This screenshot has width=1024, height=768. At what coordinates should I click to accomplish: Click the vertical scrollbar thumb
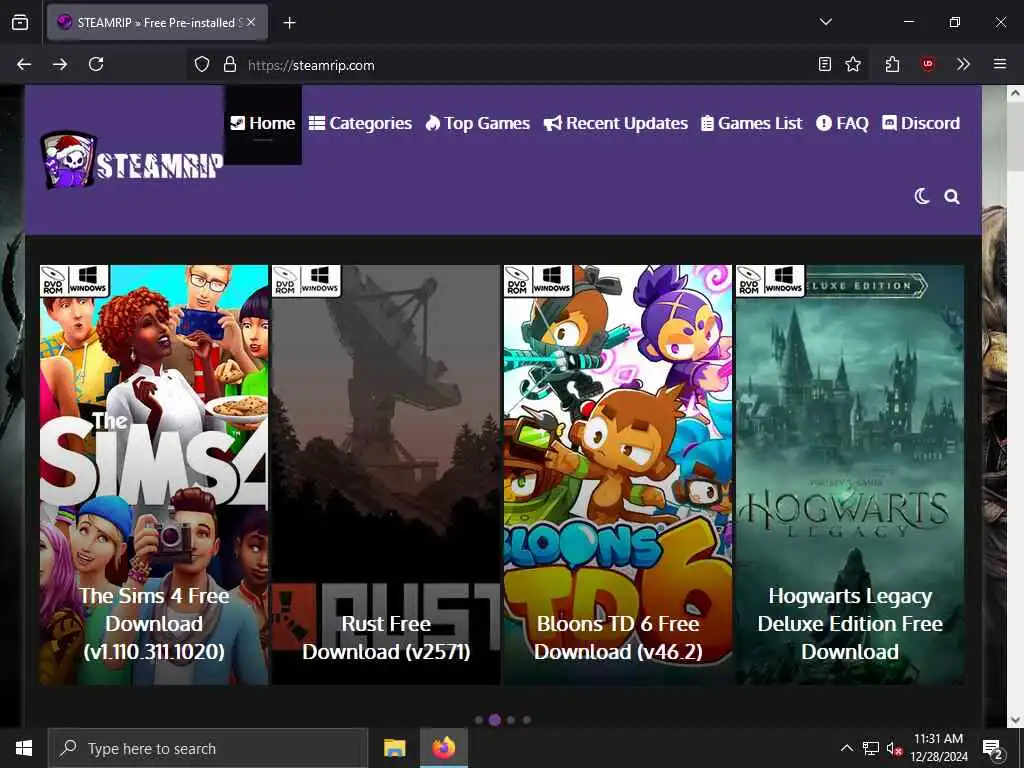1015,134
